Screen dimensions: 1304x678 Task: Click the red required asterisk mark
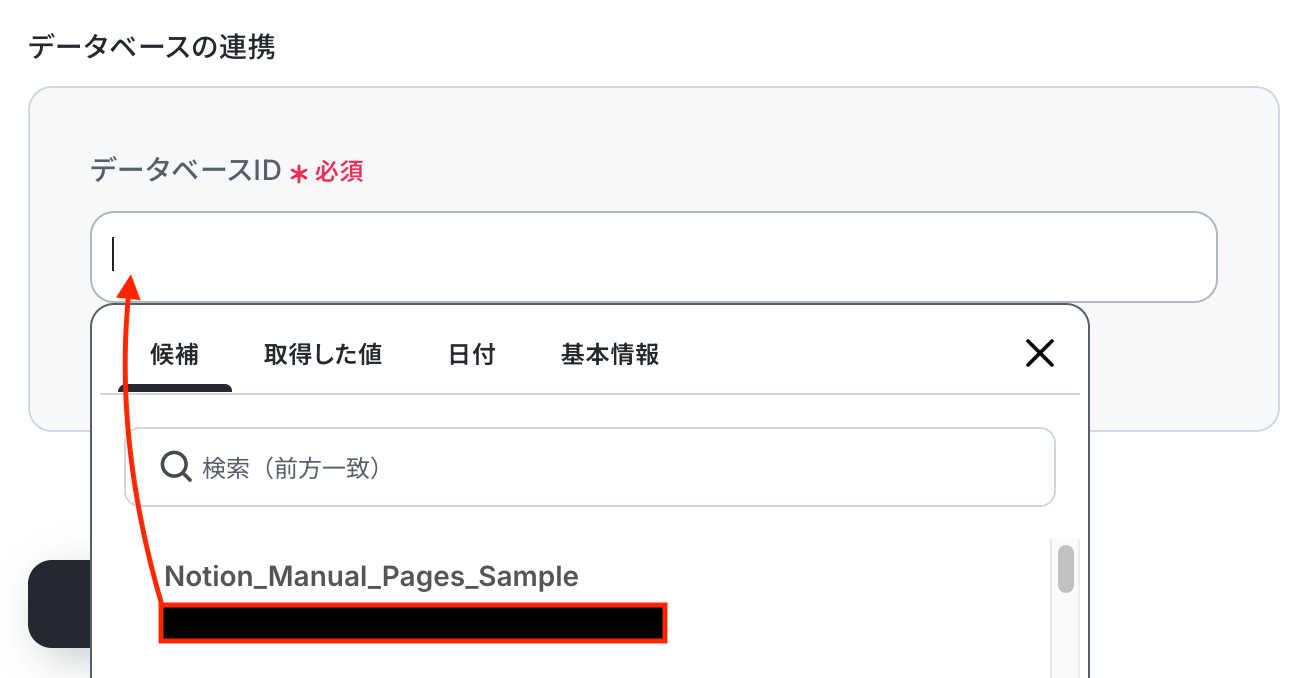298,174
